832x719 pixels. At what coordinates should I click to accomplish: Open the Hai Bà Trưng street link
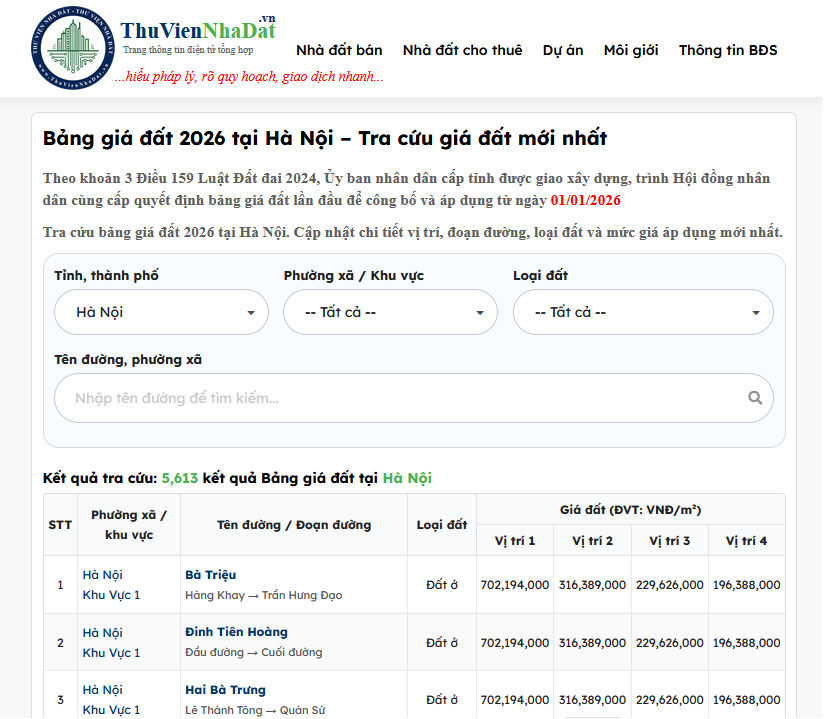(x=225, y=690)
